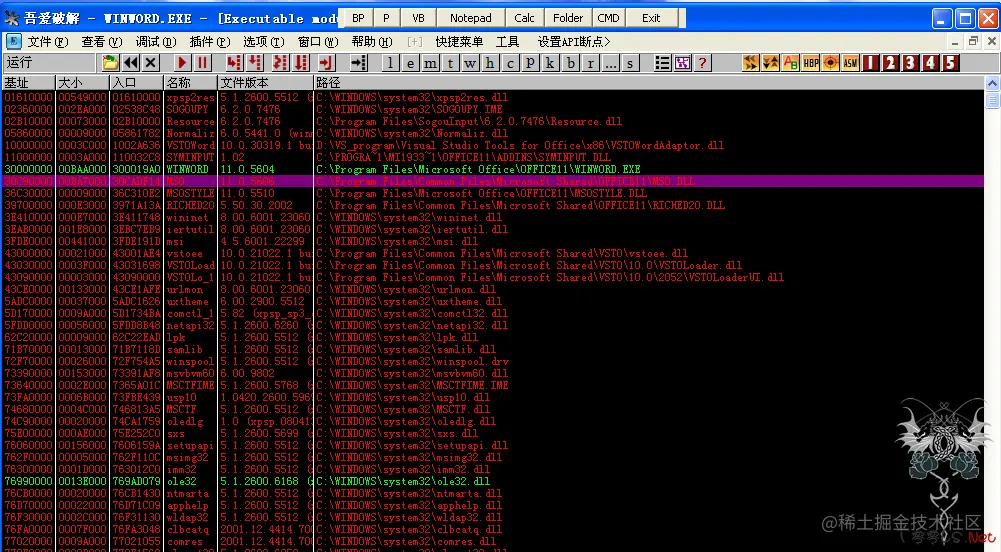This screenshot has height=552, width=1001.
Task: Click the scrollbar up arrow
Action: pyautogui.click(x=992, y=84)
